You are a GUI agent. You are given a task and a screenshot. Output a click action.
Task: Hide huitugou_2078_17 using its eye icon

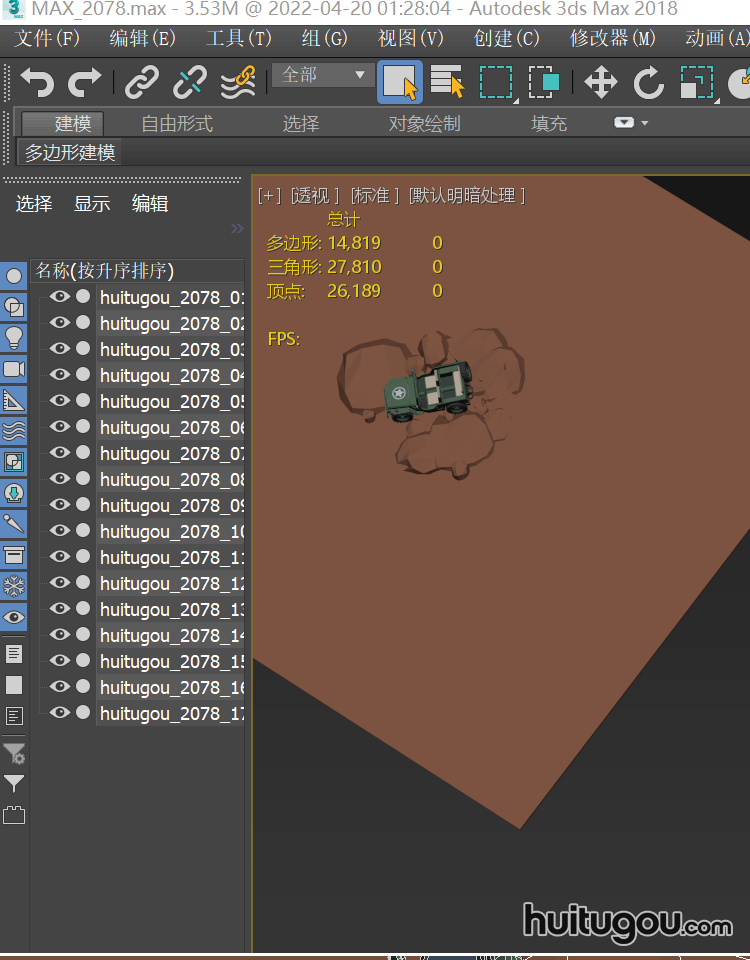point(60,713)
